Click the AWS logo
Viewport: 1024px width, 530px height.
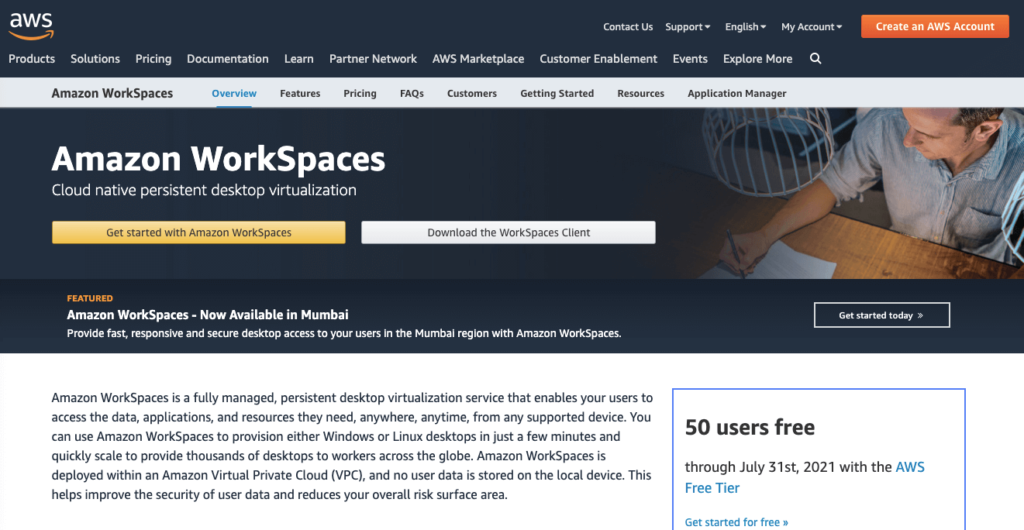[31, 25]
